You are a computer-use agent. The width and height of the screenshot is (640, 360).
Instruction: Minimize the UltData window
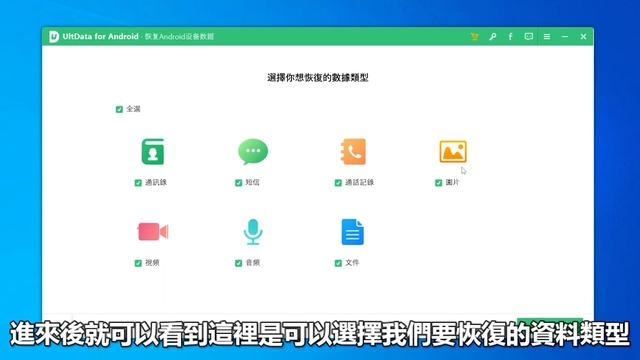coord(565,36)
